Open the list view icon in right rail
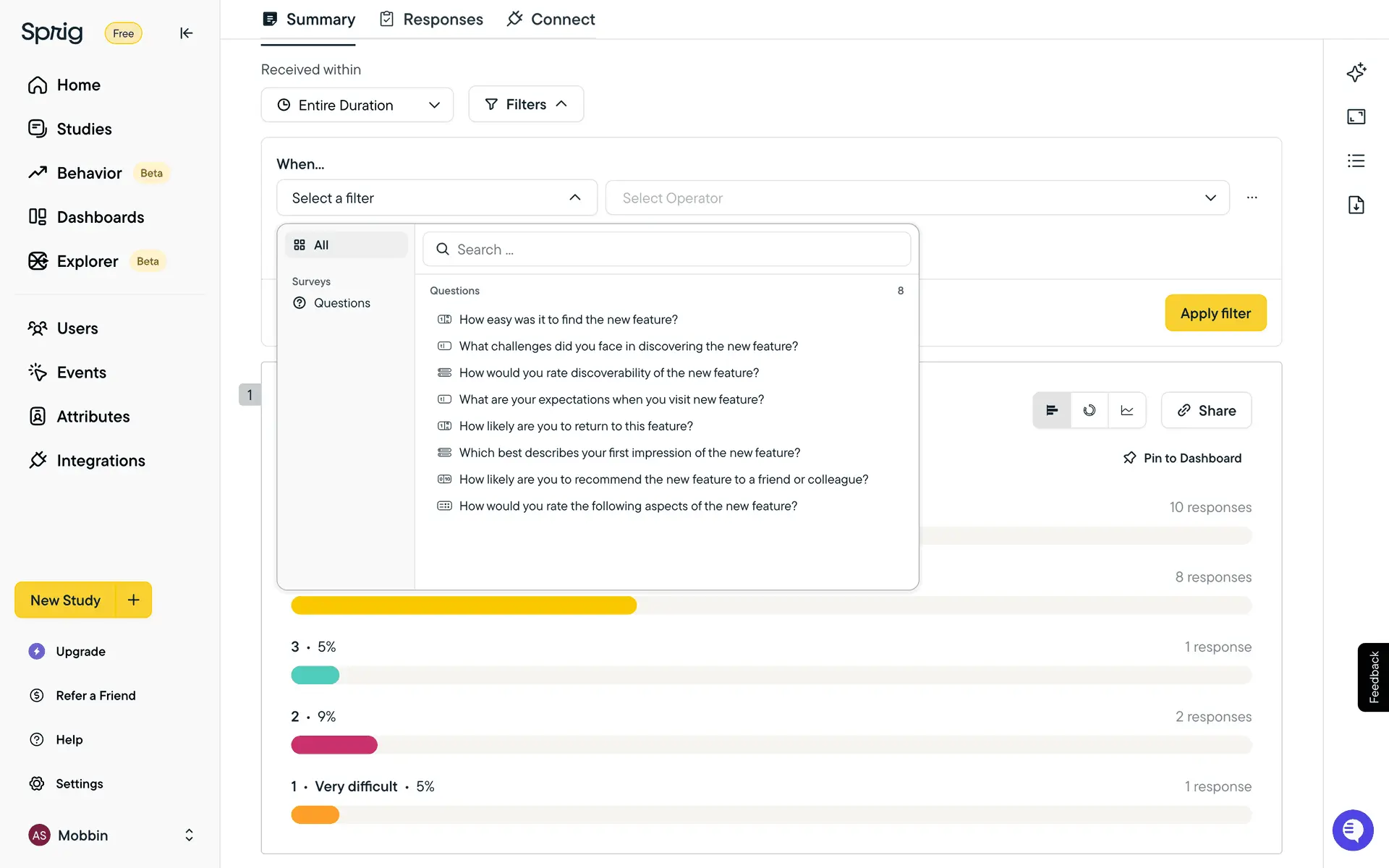1389x868 pixels. [1356, 161]
